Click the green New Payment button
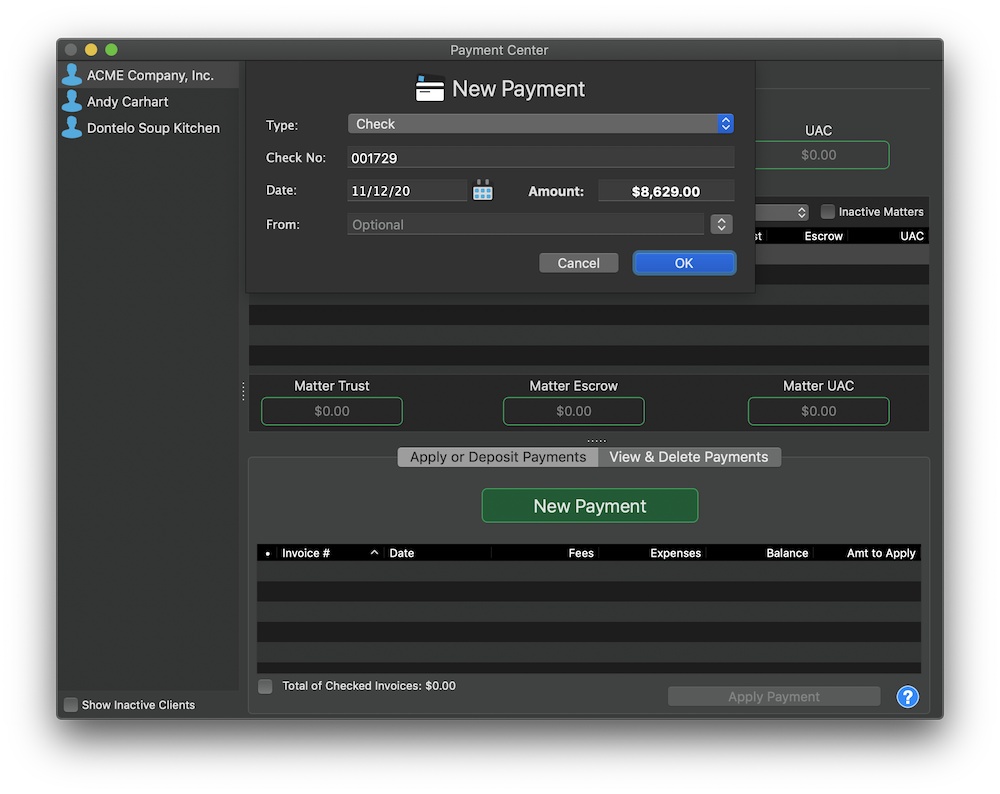This screenshot has height=794, width=1000. click(590, 505)
